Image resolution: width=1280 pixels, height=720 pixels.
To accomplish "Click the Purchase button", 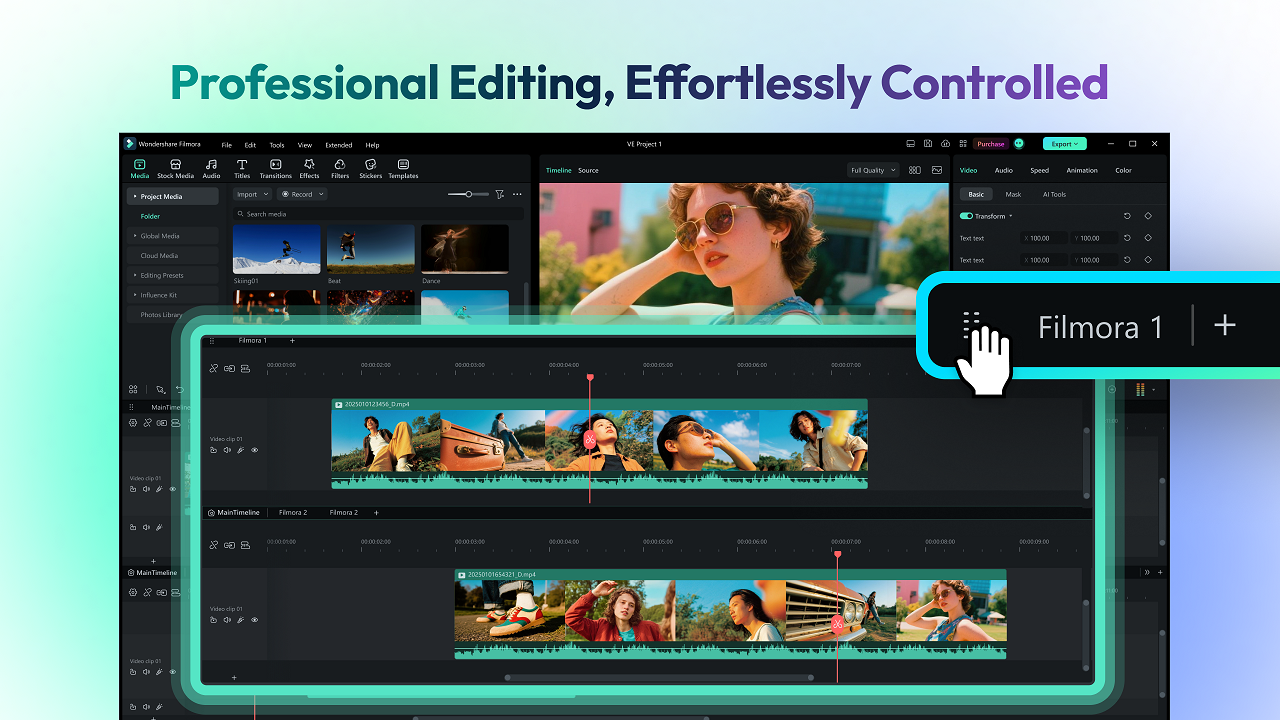I will coord(991,144).
